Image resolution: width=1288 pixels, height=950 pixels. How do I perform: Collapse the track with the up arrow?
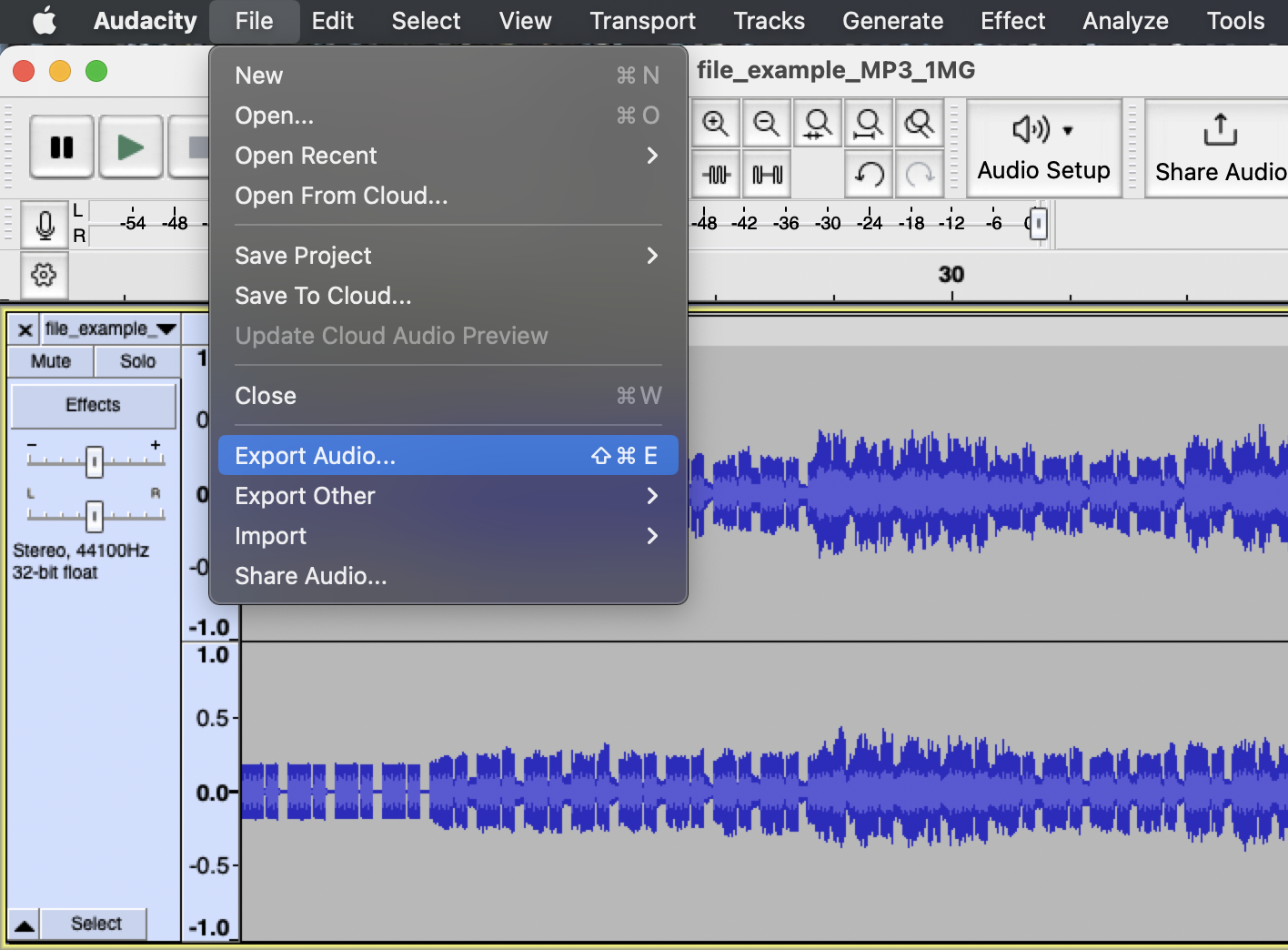[x=25, y=925]
